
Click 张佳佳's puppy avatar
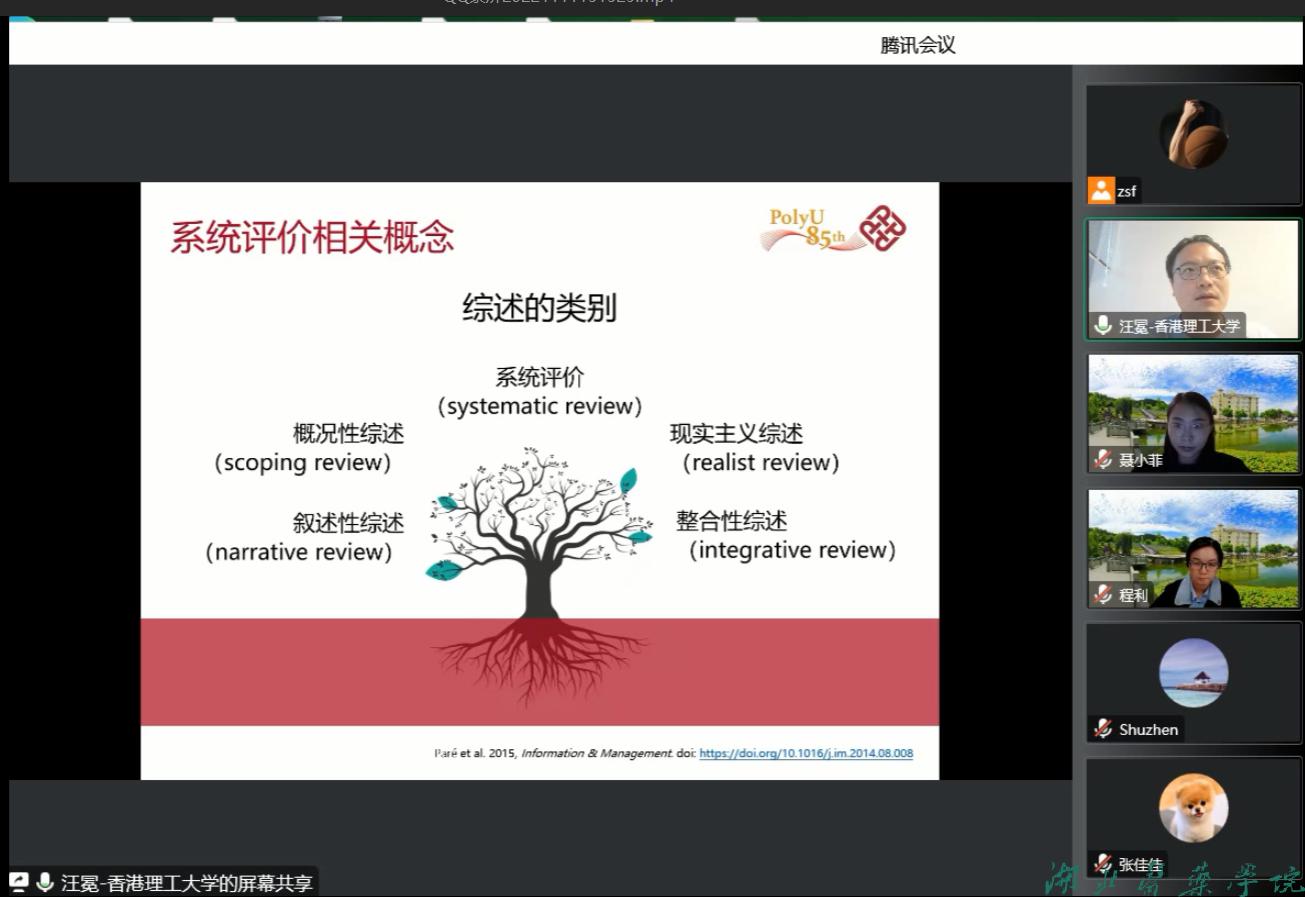(x=1193, y=807)
